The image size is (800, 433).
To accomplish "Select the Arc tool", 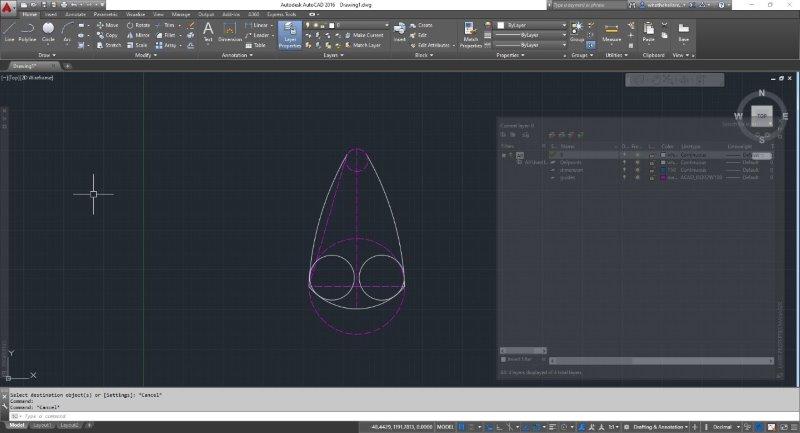I will pyautogui.click(x=67, y=32).
